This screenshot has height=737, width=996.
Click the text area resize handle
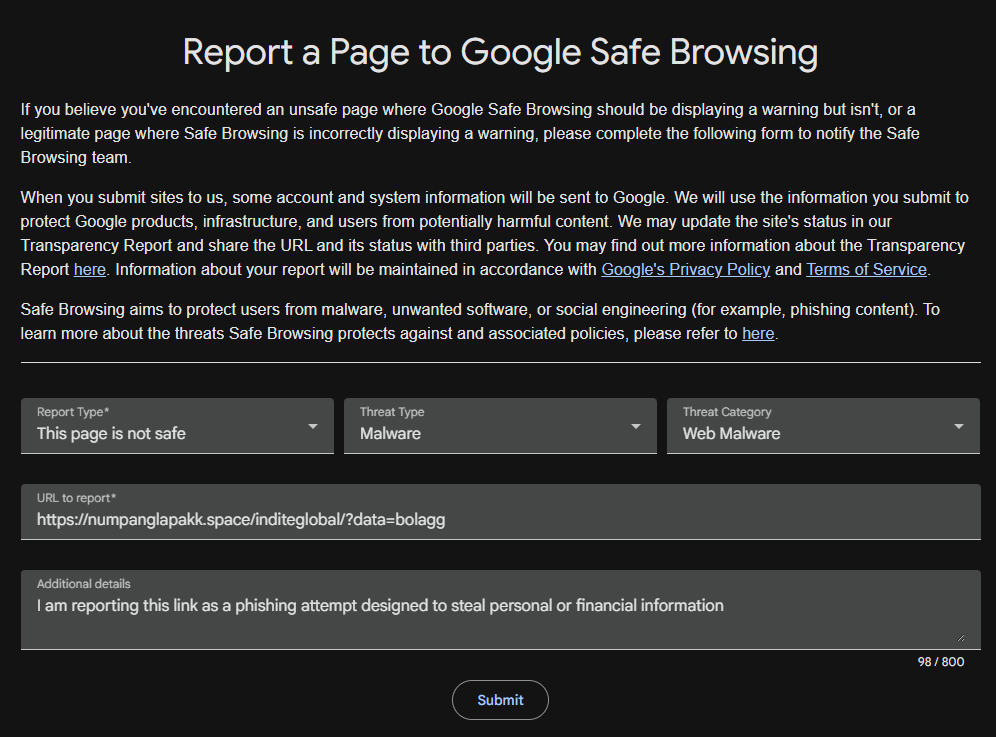[960, 637]
